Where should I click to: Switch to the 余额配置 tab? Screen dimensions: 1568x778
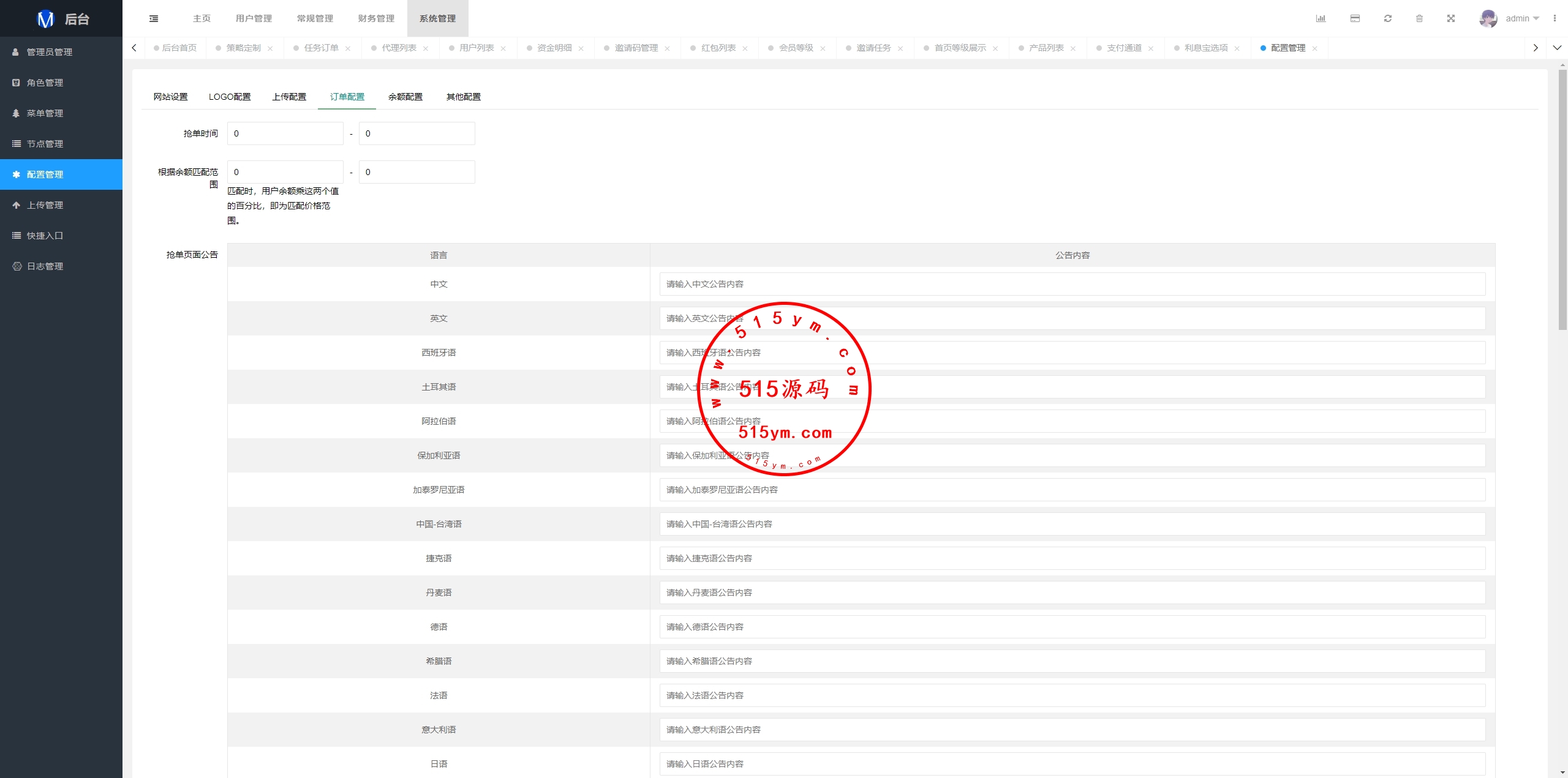(x=405, y=97)
